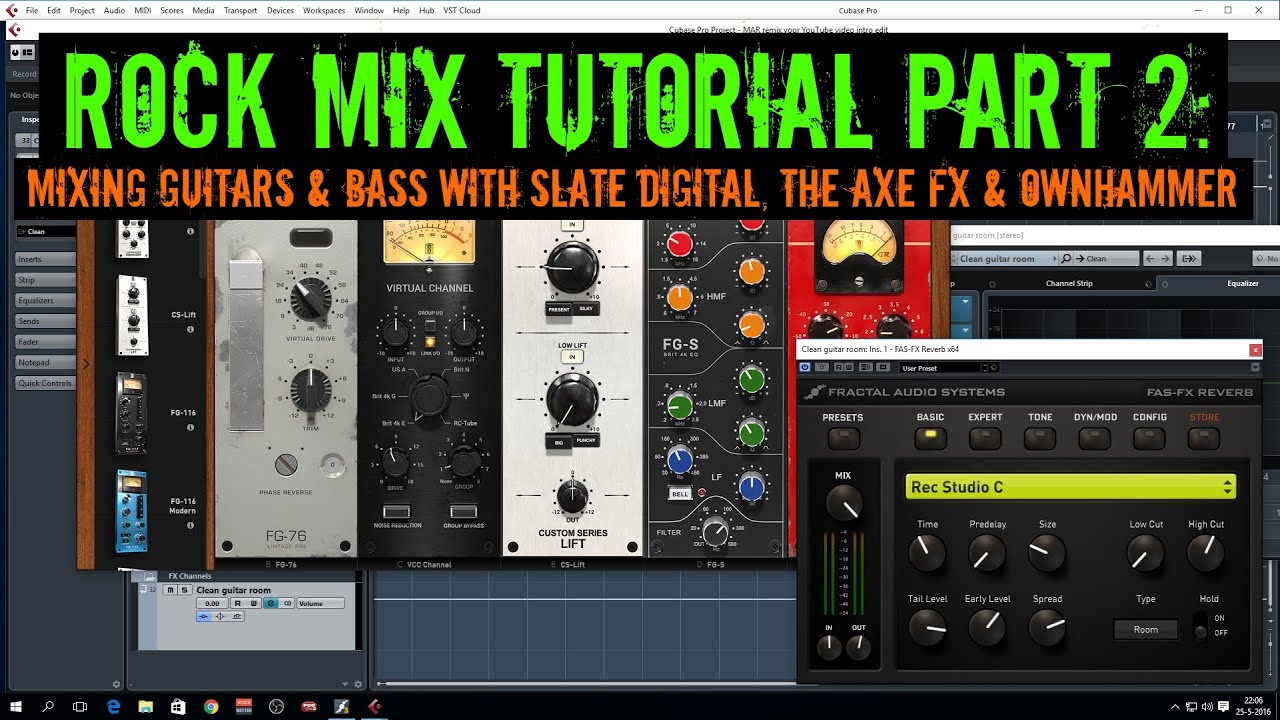
Task: Toggle Read automation on Clean guitar room
Action: click(238, 603)
